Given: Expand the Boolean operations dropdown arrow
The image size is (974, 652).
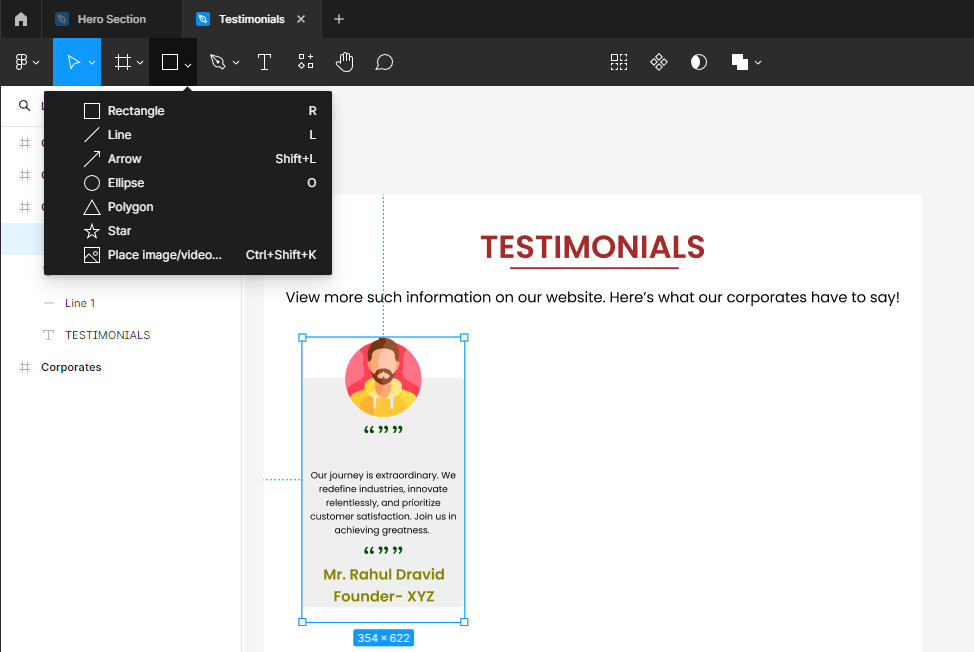Looking at the screenshot, I should [758, 63].
